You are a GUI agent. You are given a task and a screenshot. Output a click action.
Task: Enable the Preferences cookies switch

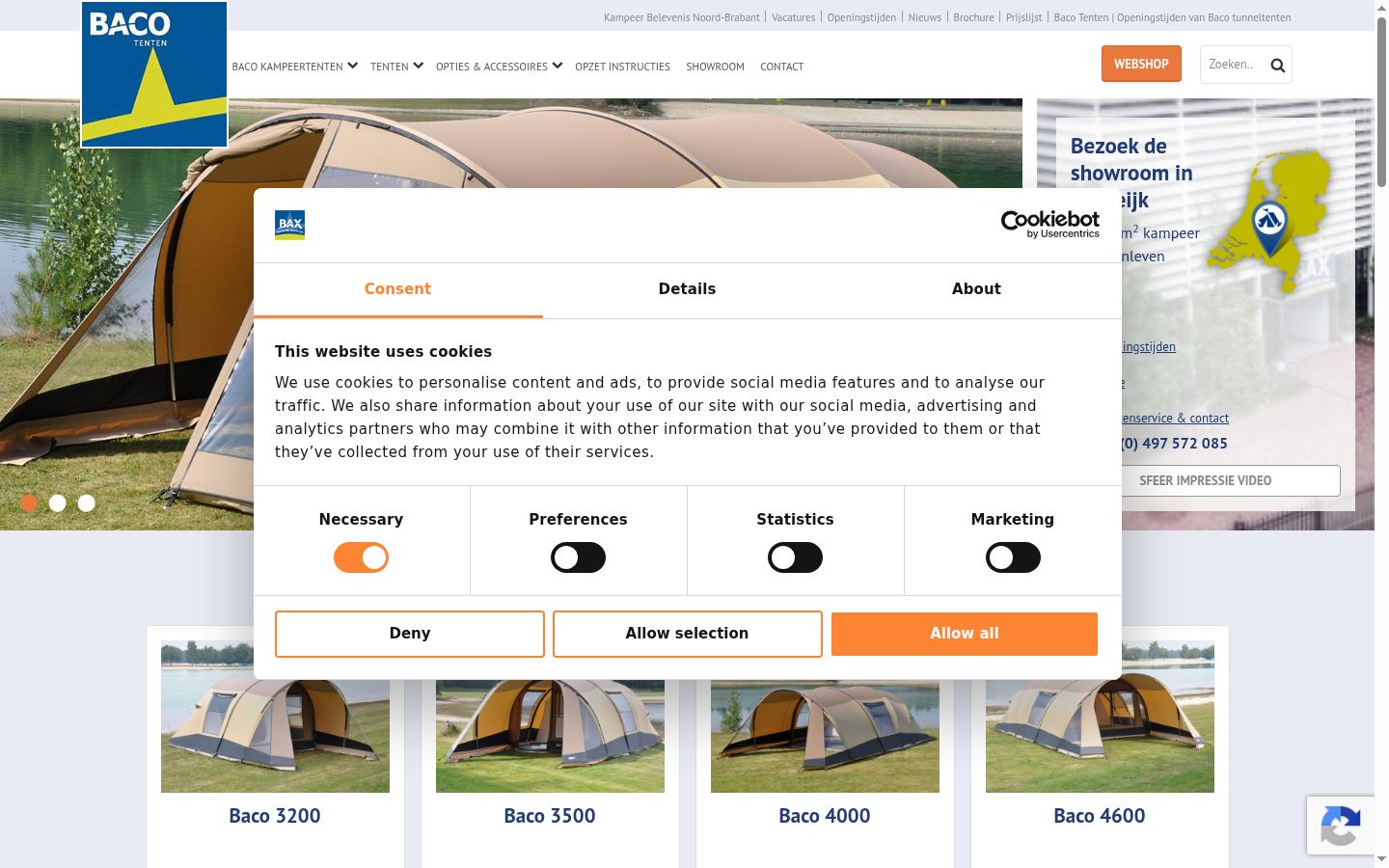578,557
